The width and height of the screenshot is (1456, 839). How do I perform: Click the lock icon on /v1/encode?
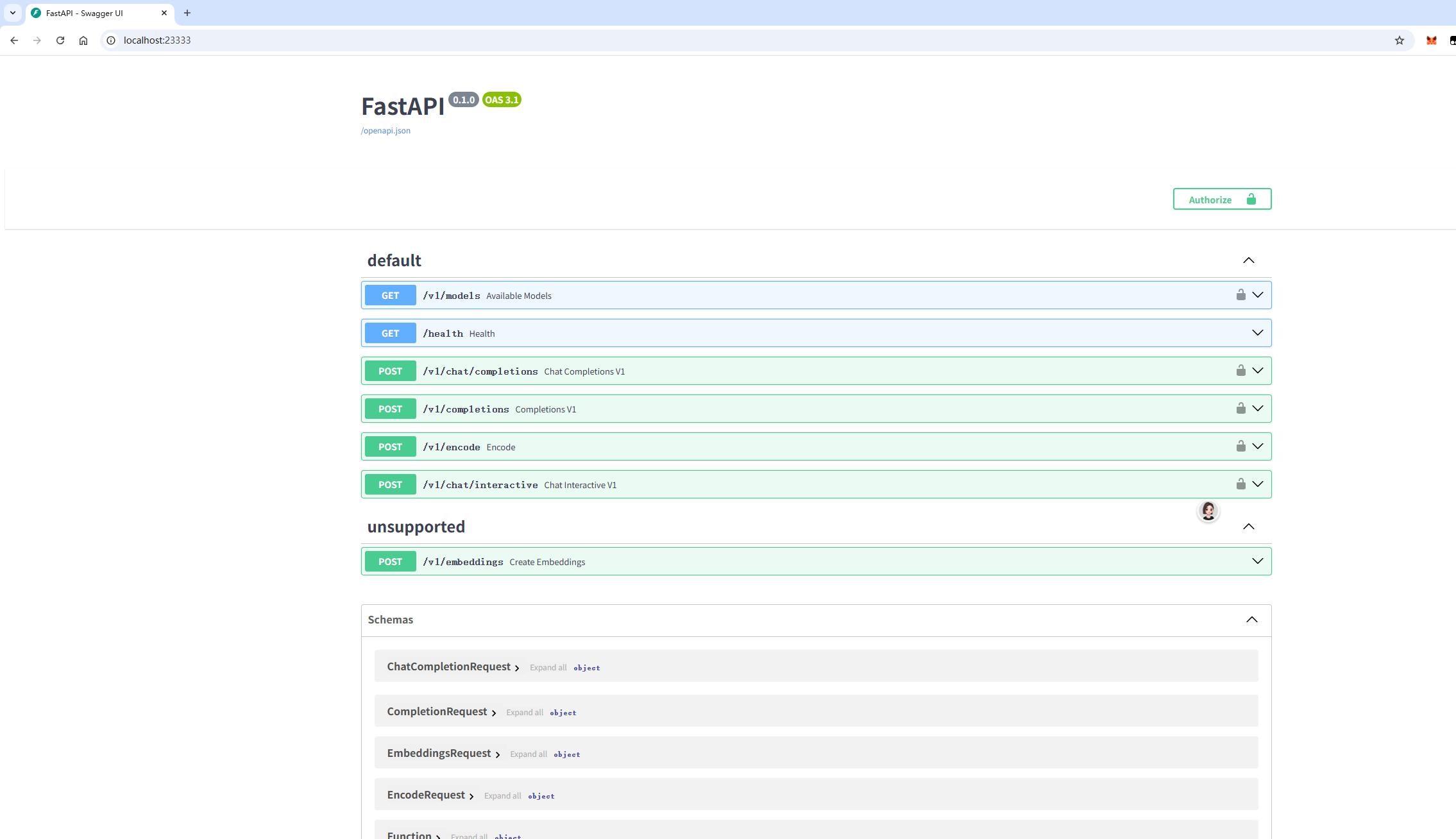[x=1240, y=446]
